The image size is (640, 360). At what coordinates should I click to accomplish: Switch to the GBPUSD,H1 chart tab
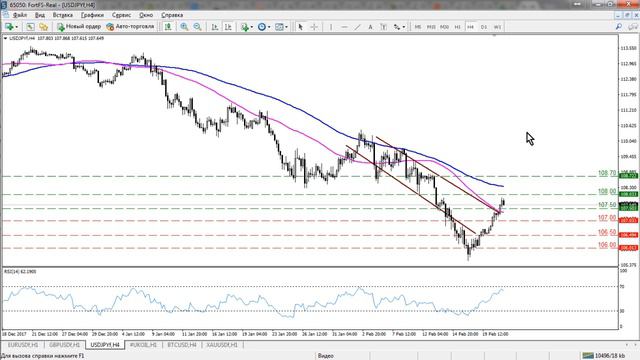click(x=64, y=345)
